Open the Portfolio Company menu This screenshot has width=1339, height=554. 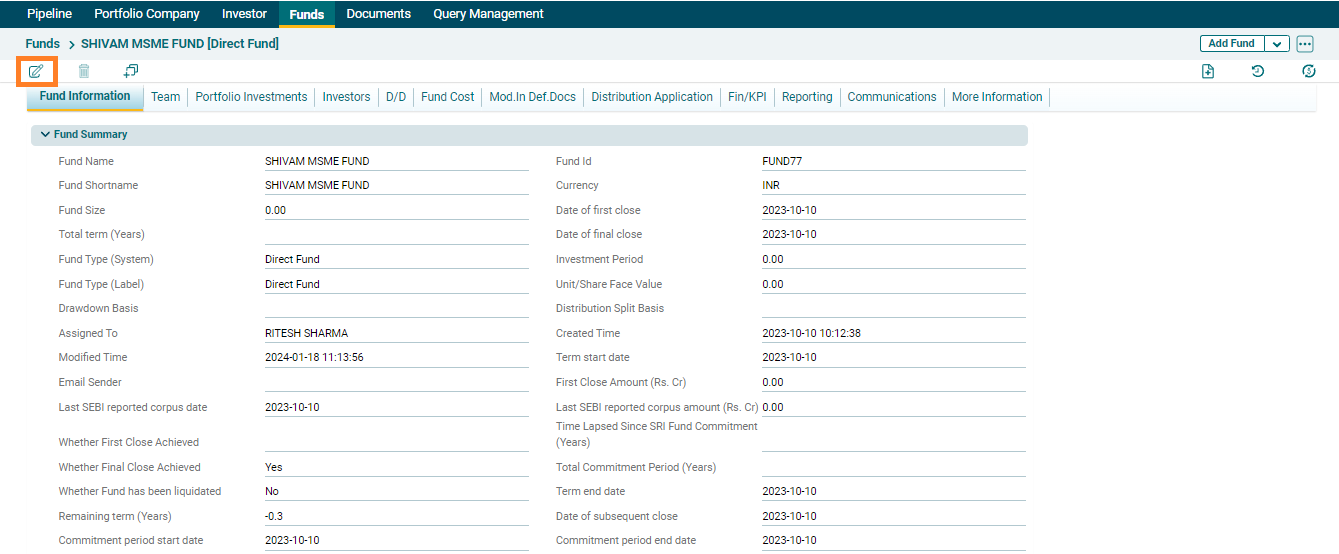tap(147, 14)
